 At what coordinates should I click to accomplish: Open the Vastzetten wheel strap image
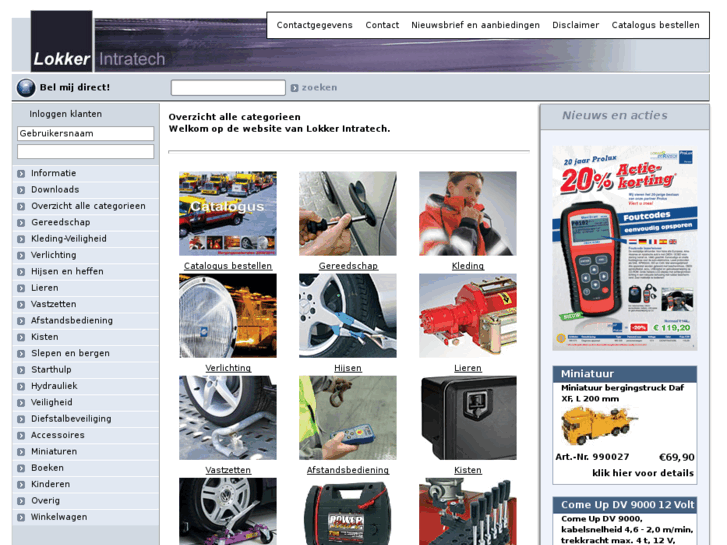point(228,417)
